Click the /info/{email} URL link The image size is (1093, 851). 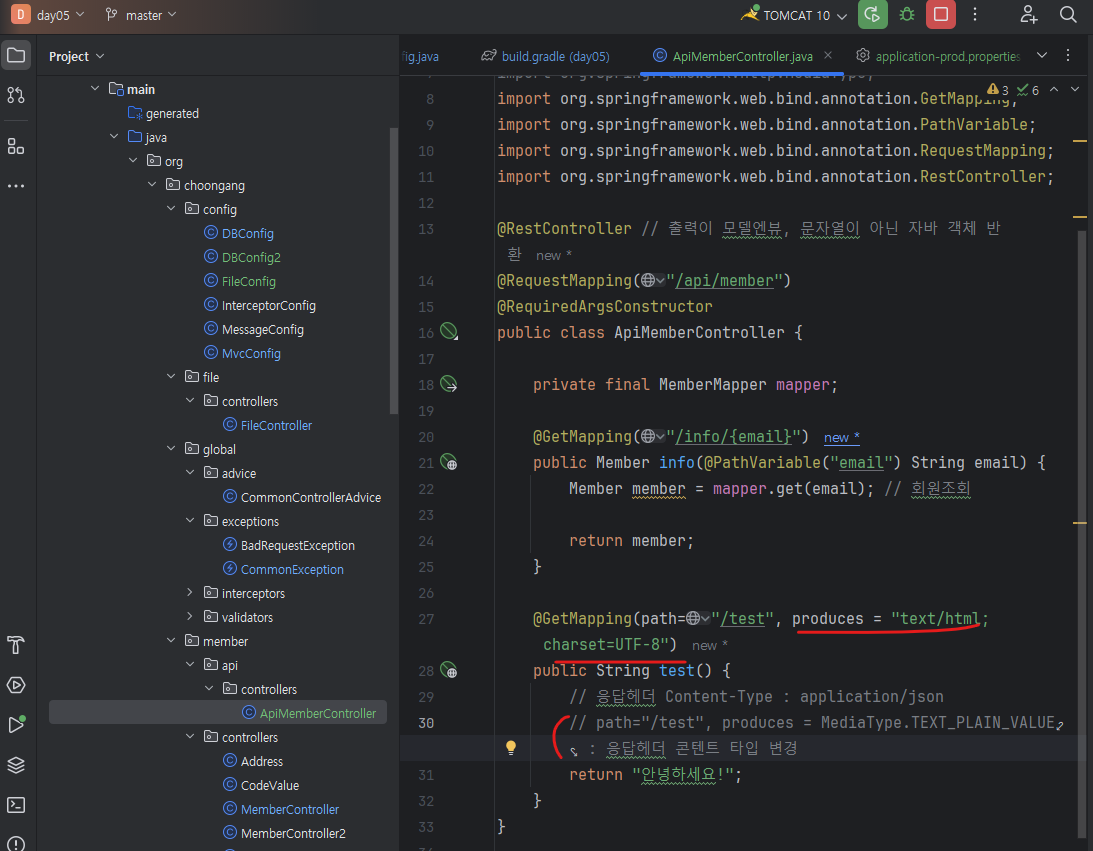click(x=733, y=436)
